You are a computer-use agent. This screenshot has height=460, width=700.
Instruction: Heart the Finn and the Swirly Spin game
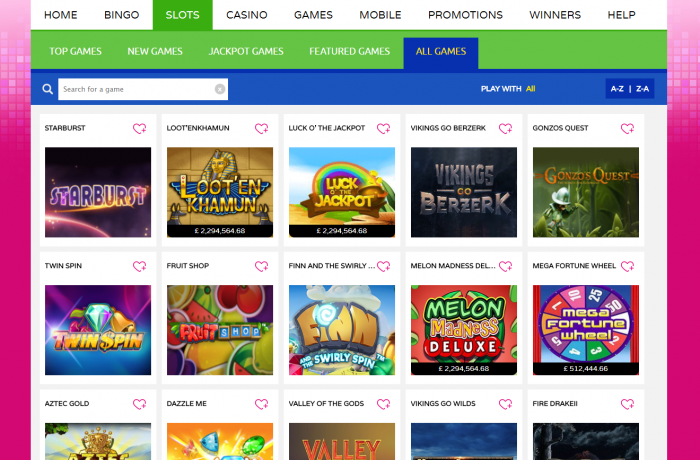click(383, 266)
